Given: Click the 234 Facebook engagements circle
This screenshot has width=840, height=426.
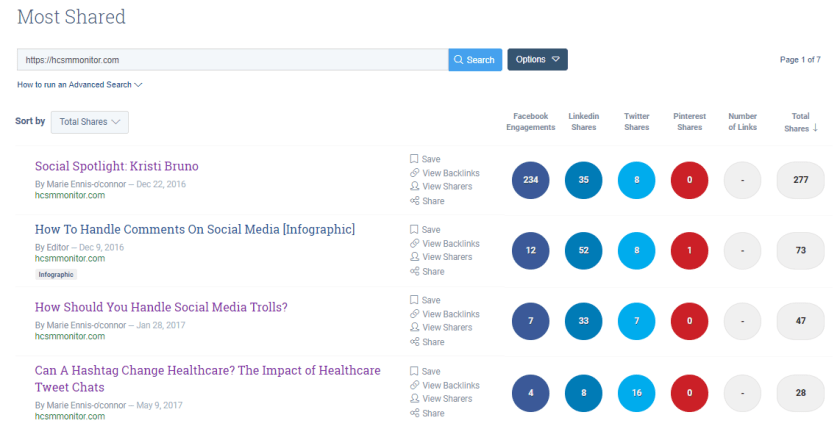Looking at the screenshot, I should click(530, 180).
